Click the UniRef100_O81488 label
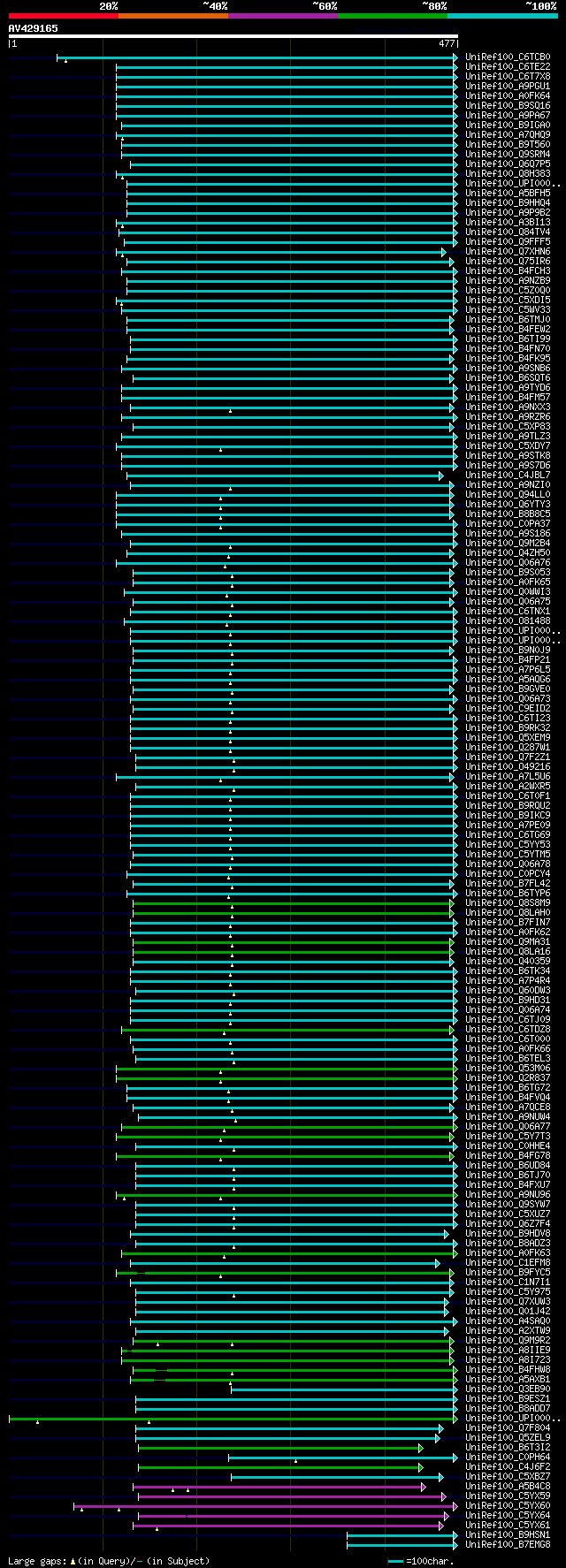This screenshot has width=566, height=1568. [508, 621]
